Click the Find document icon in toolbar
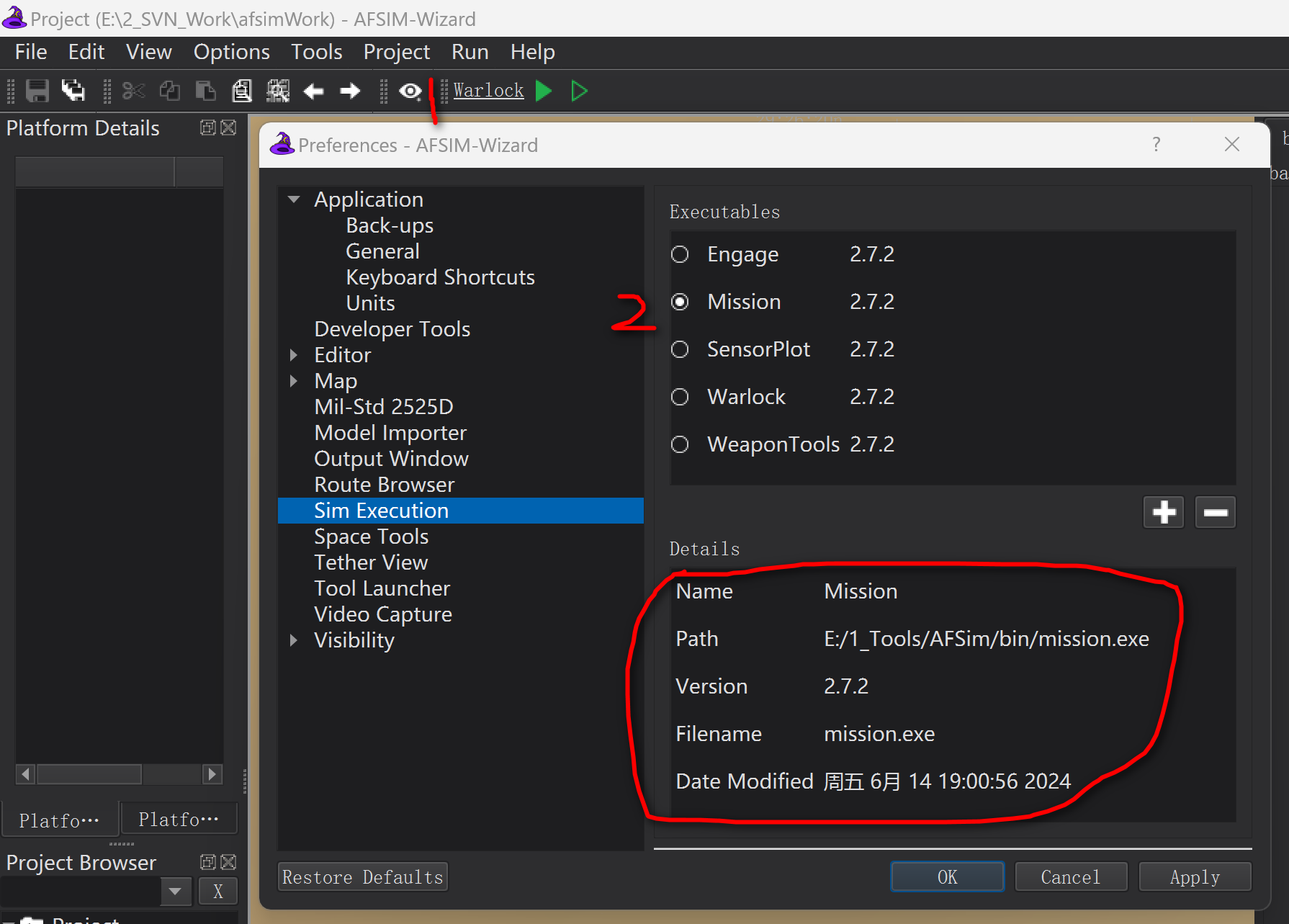Screen dimensions: 1289x924 (242, 91)
